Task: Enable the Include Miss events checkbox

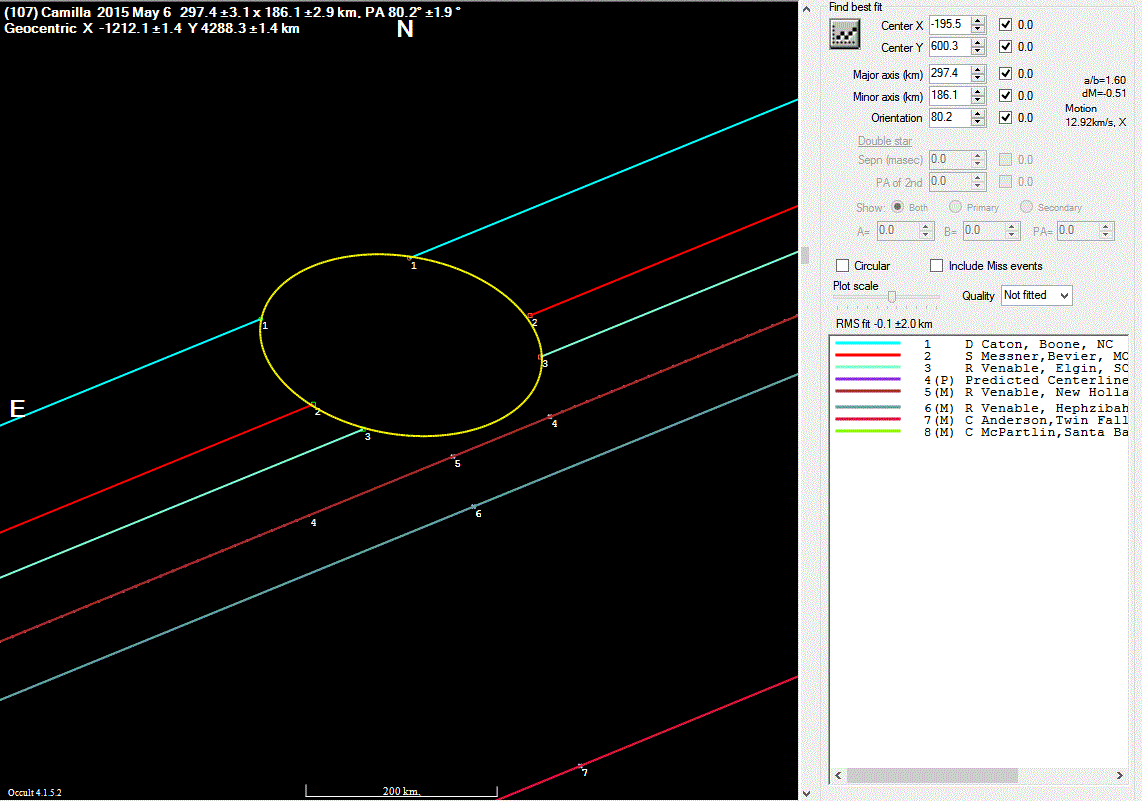Action: pyautogui.click(x=937, y=266)
